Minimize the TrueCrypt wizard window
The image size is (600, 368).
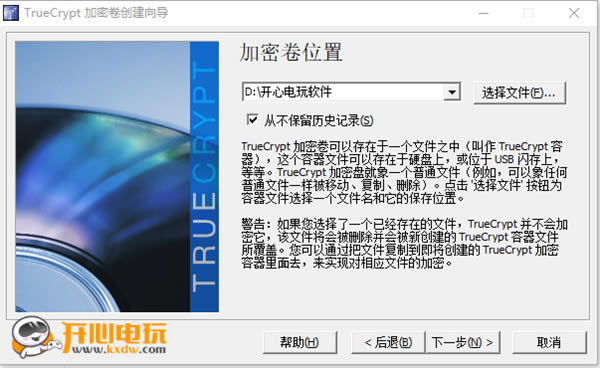tap(484, 13)
